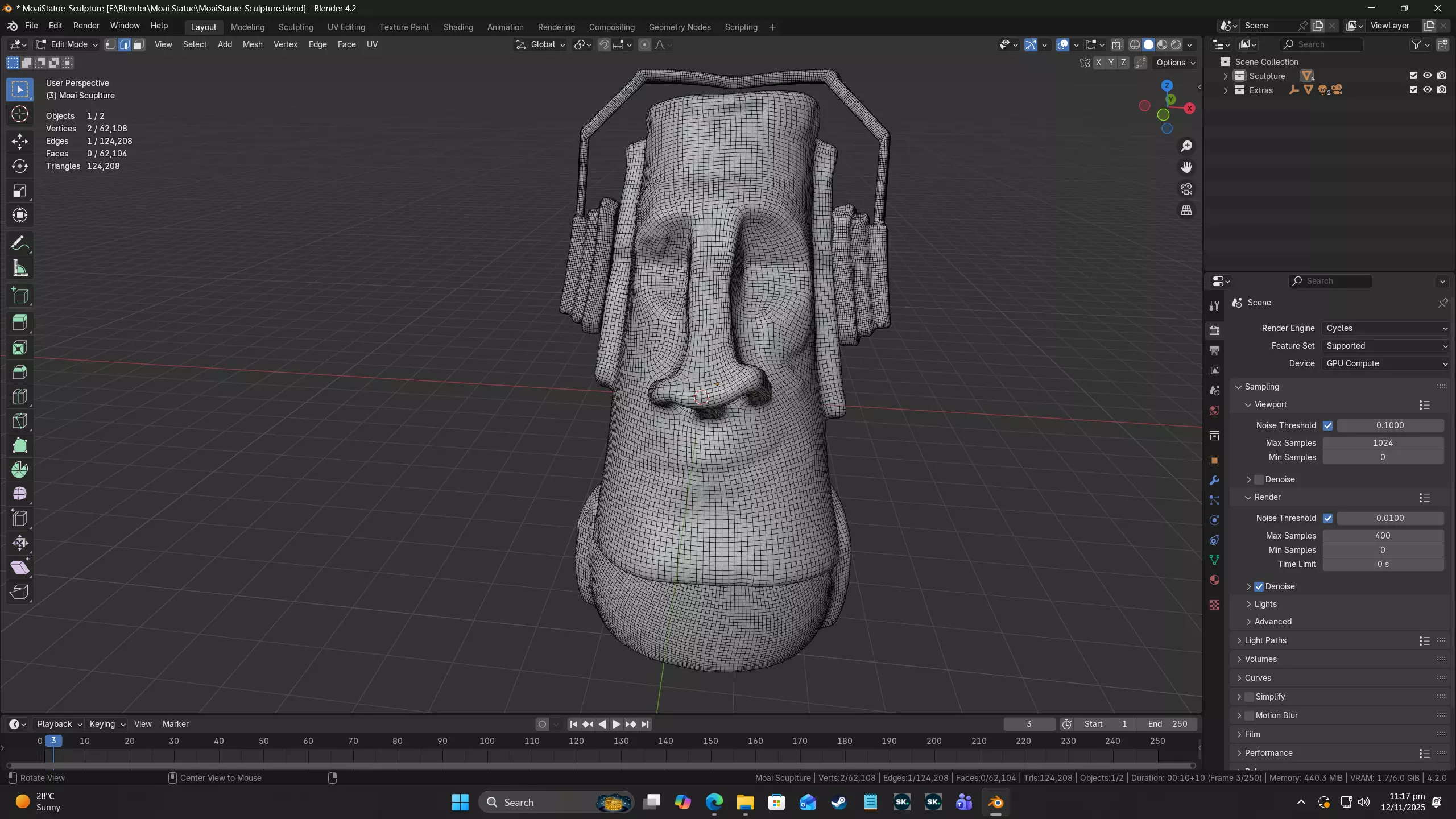
Task: Click the viewport pan hand icon
Action: [1186, 167]
